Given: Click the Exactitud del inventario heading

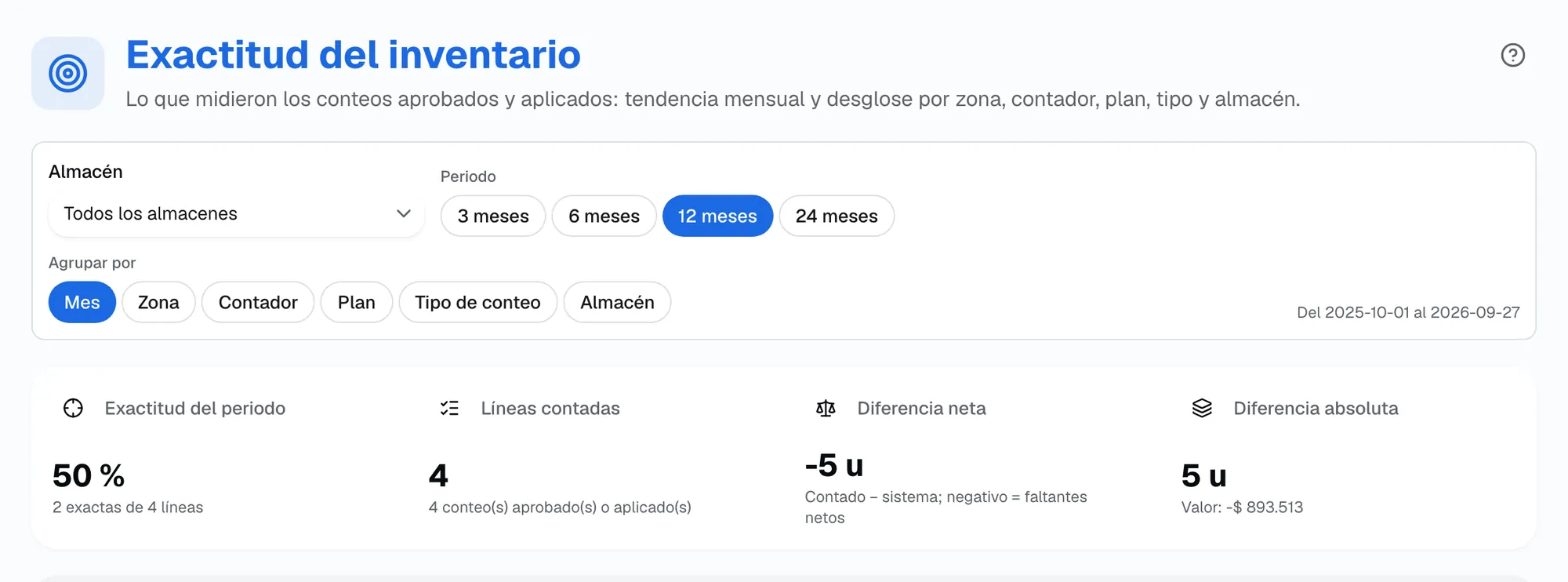Looking at the screenshot, I should tap(354, 55).
